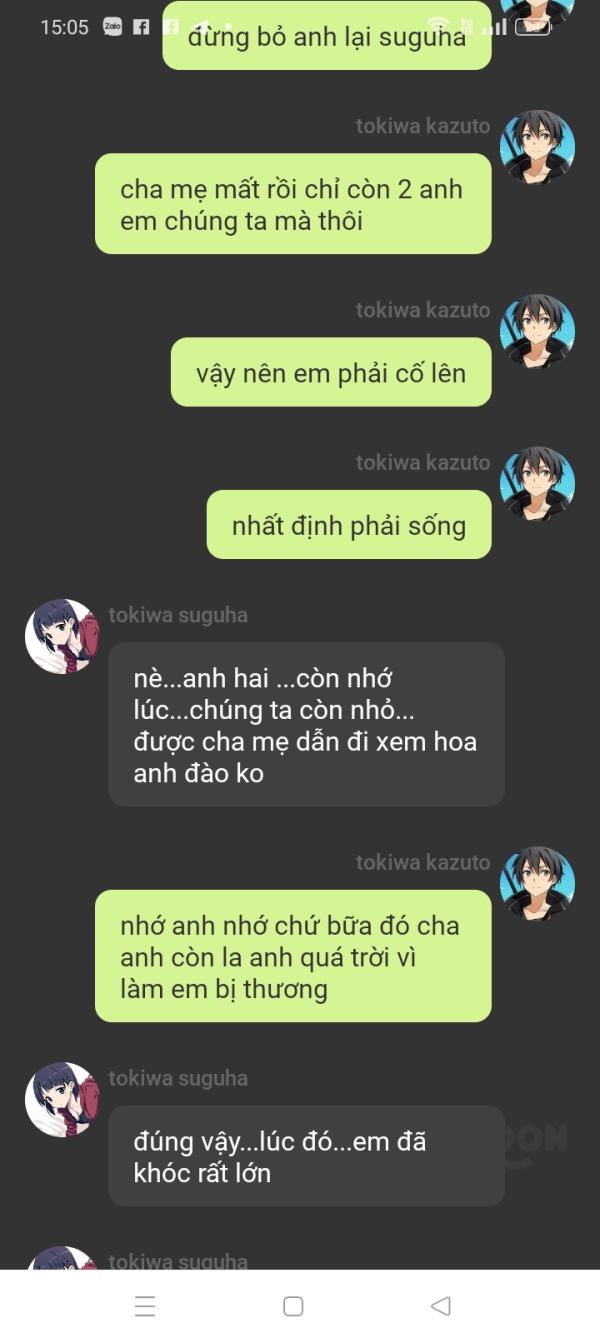The height and width of the screenshot is (1343, 600).
Task: Tap the Android back triangle button
Action: pyautogui.click(x=440, y=1306)
